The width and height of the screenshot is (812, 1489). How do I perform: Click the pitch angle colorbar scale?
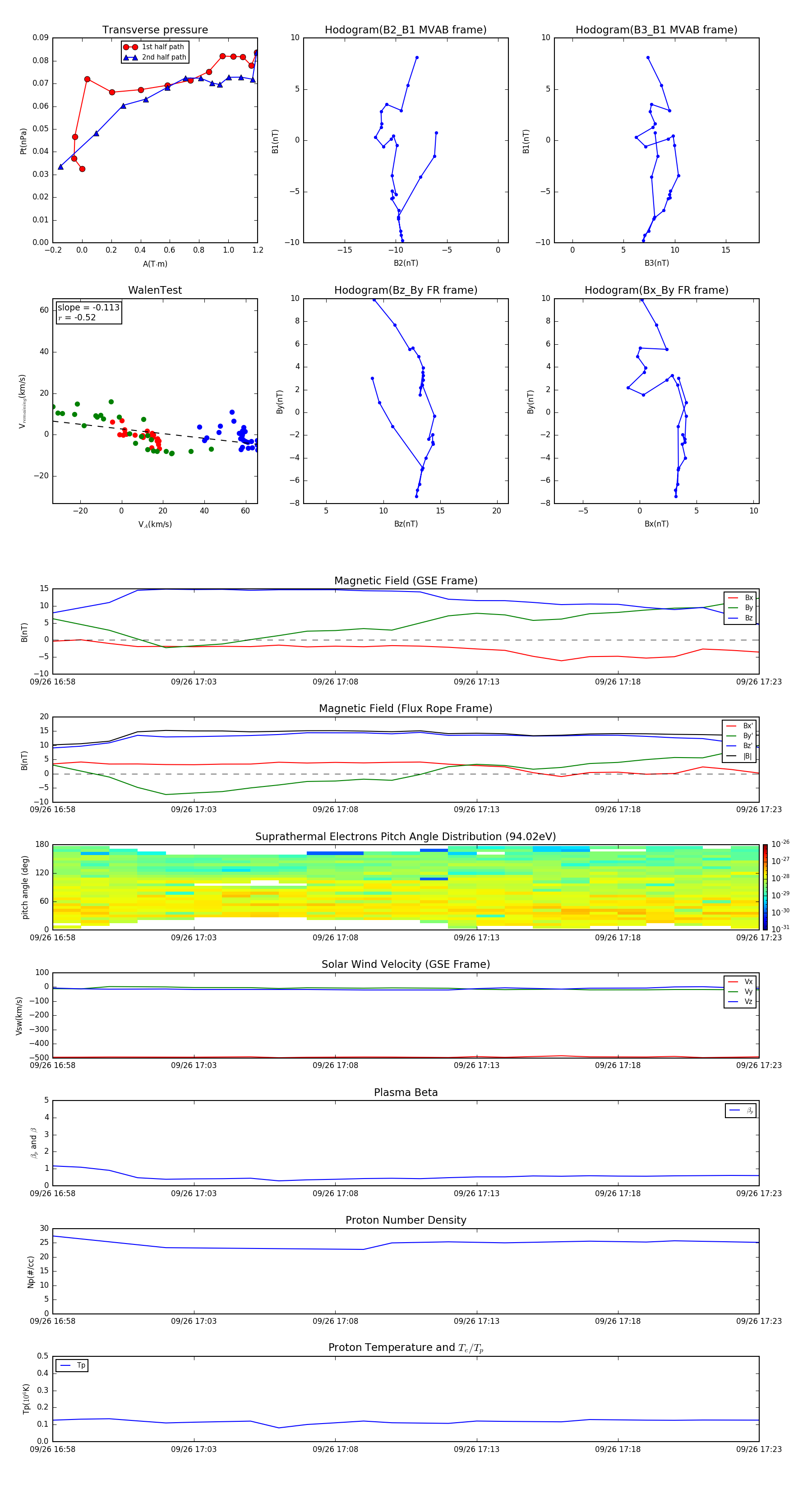point(765,887)
